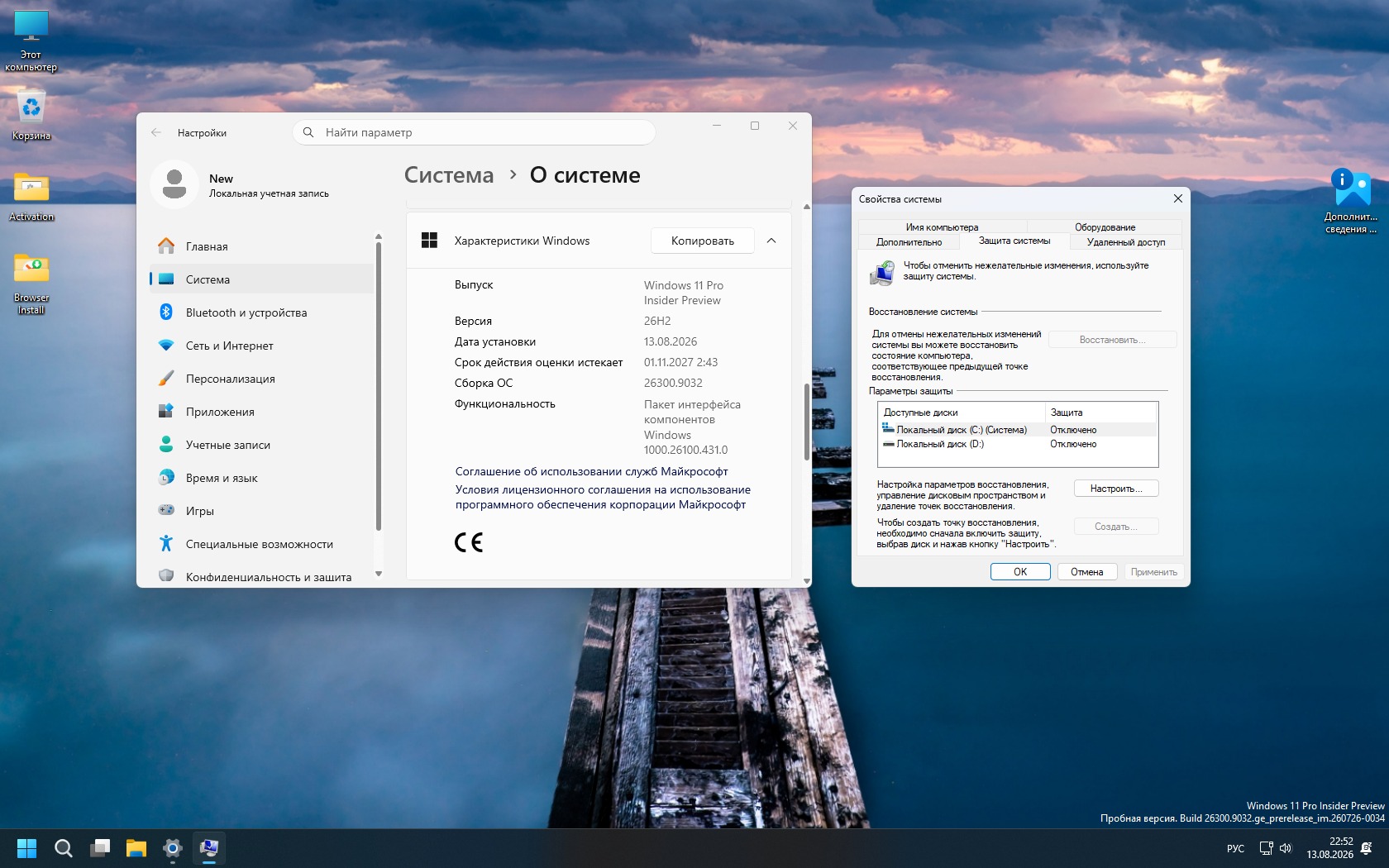Viewport: 1389px width, 868px height.
Task: Switch to System Properties taskbar icon
Action: coord(209,848)
